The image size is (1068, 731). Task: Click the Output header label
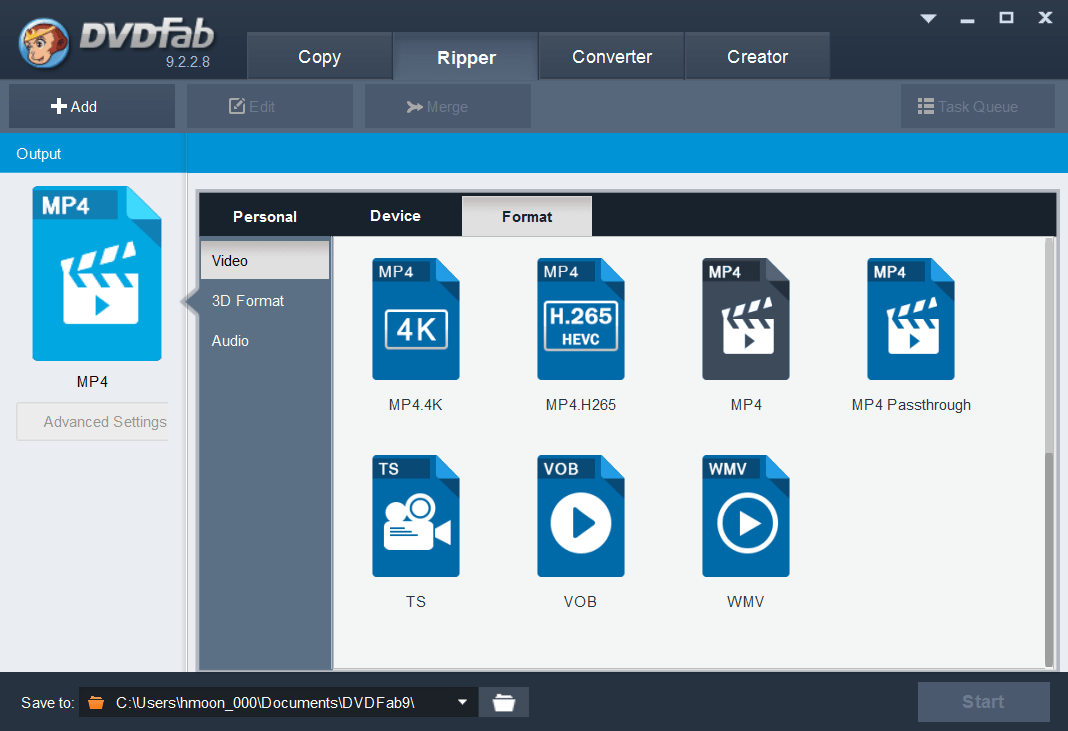pyautogui.click(x=39, y=154)
